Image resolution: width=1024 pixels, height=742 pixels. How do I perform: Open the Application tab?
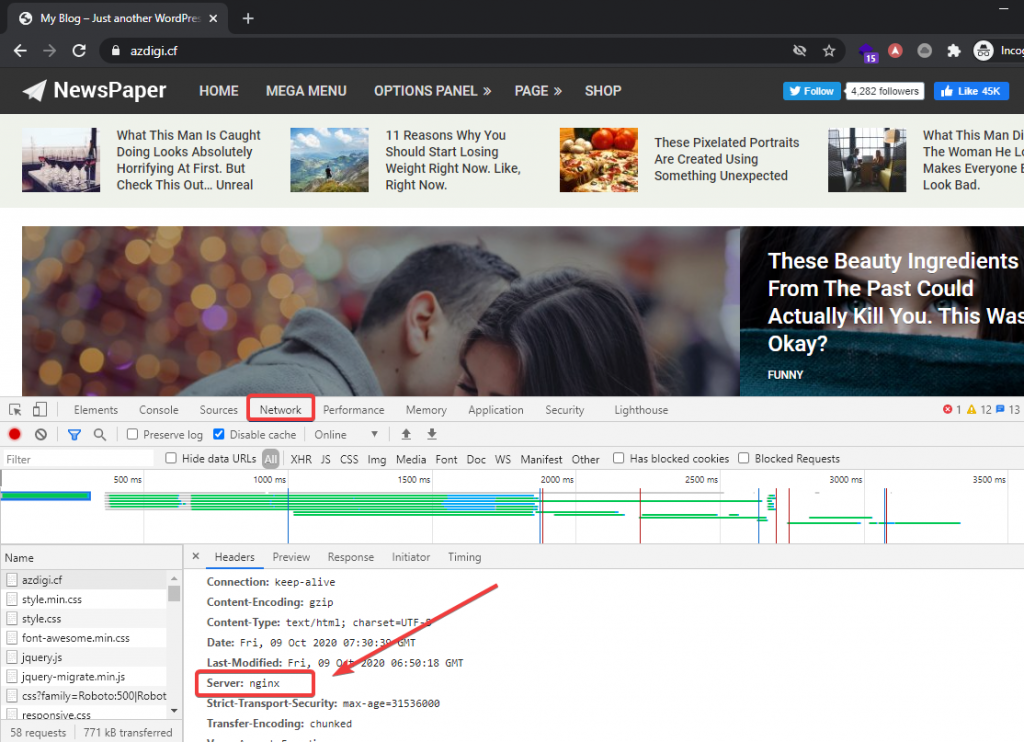(496, 410)
